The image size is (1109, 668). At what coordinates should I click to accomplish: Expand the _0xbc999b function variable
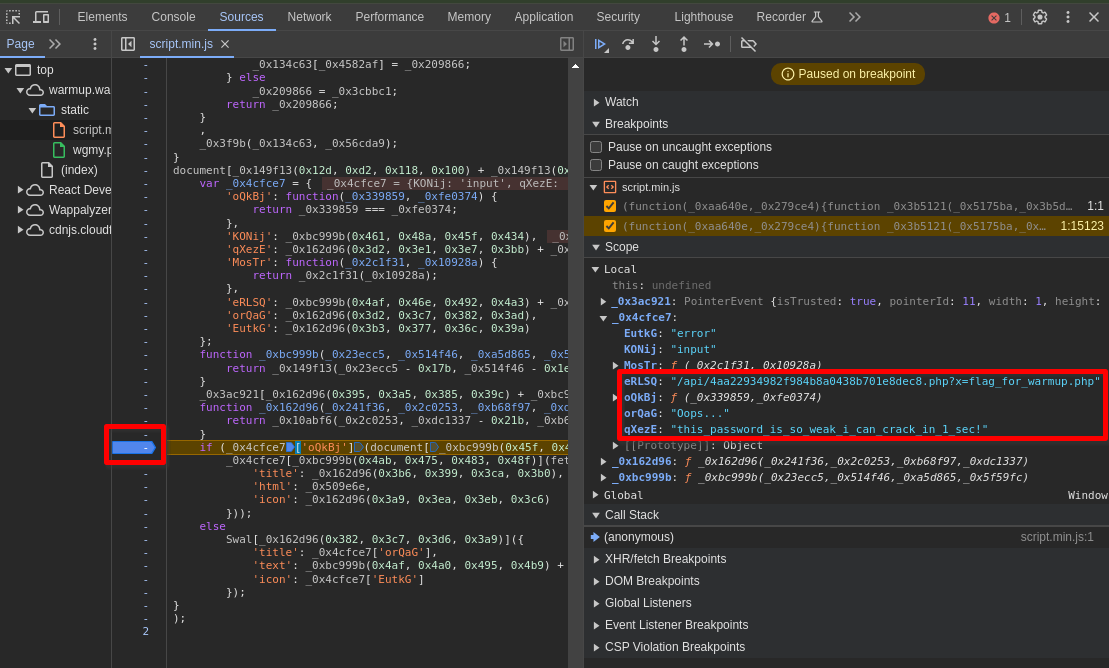[603, 478]
